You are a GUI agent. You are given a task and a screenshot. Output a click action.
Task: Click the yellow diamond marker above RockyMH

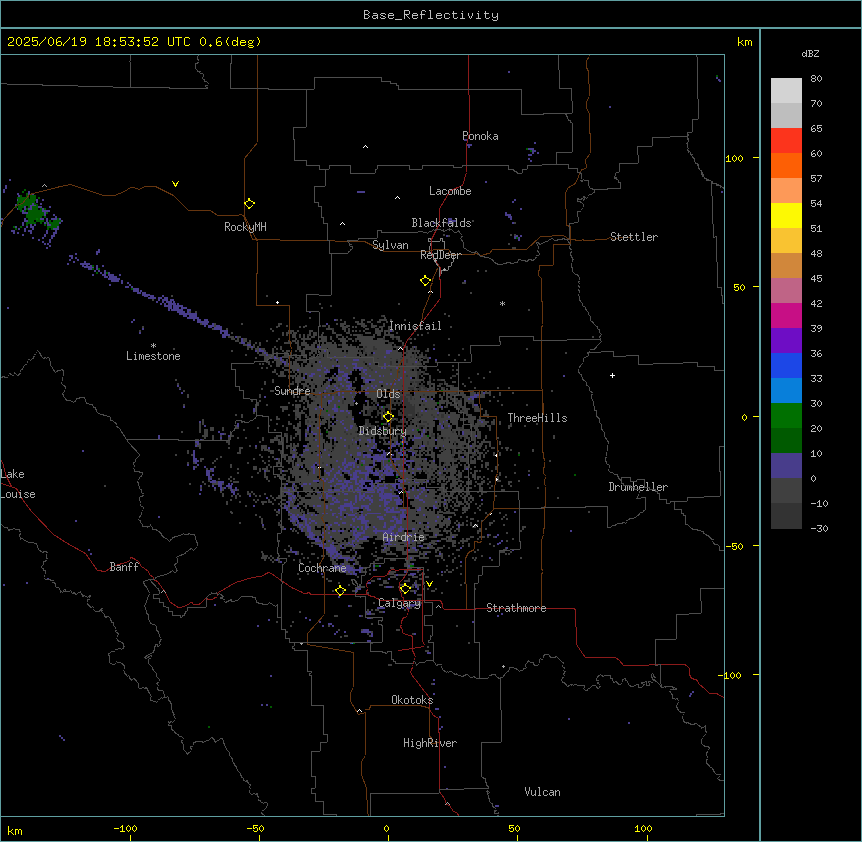250,204
